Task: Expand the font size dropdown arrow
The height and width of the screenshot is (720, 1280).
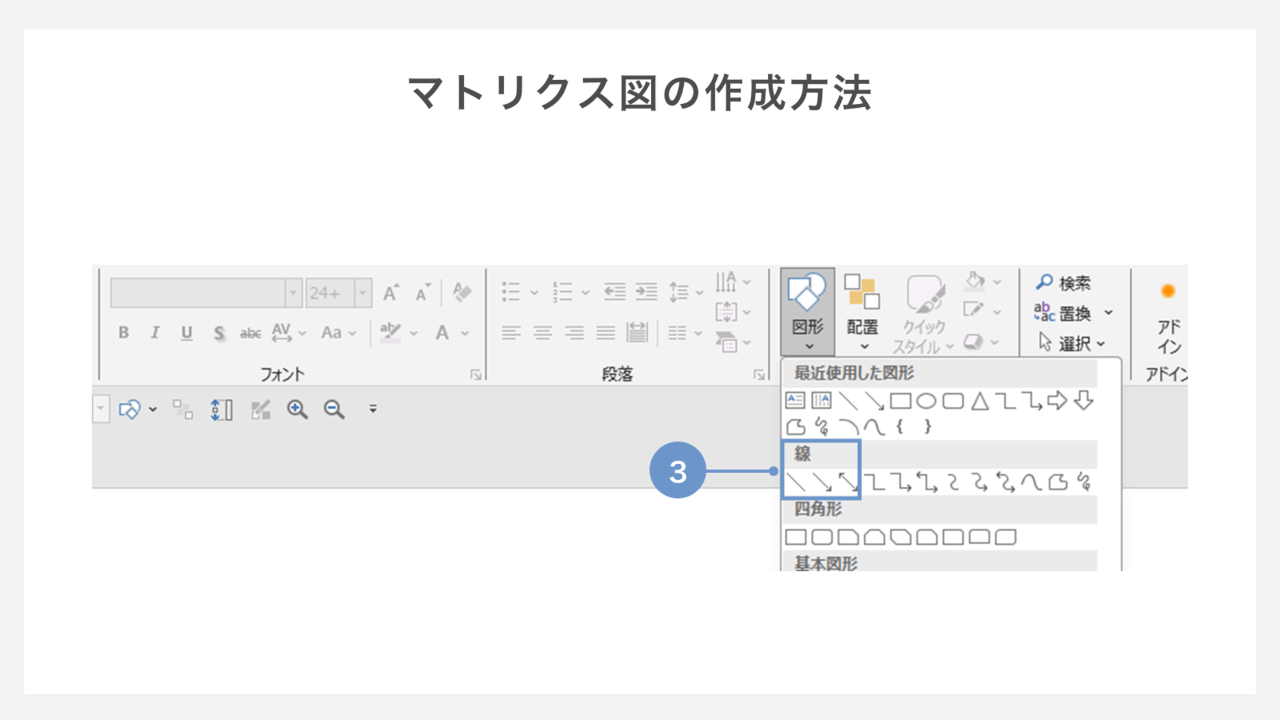Action: click(x=363, y=293)
